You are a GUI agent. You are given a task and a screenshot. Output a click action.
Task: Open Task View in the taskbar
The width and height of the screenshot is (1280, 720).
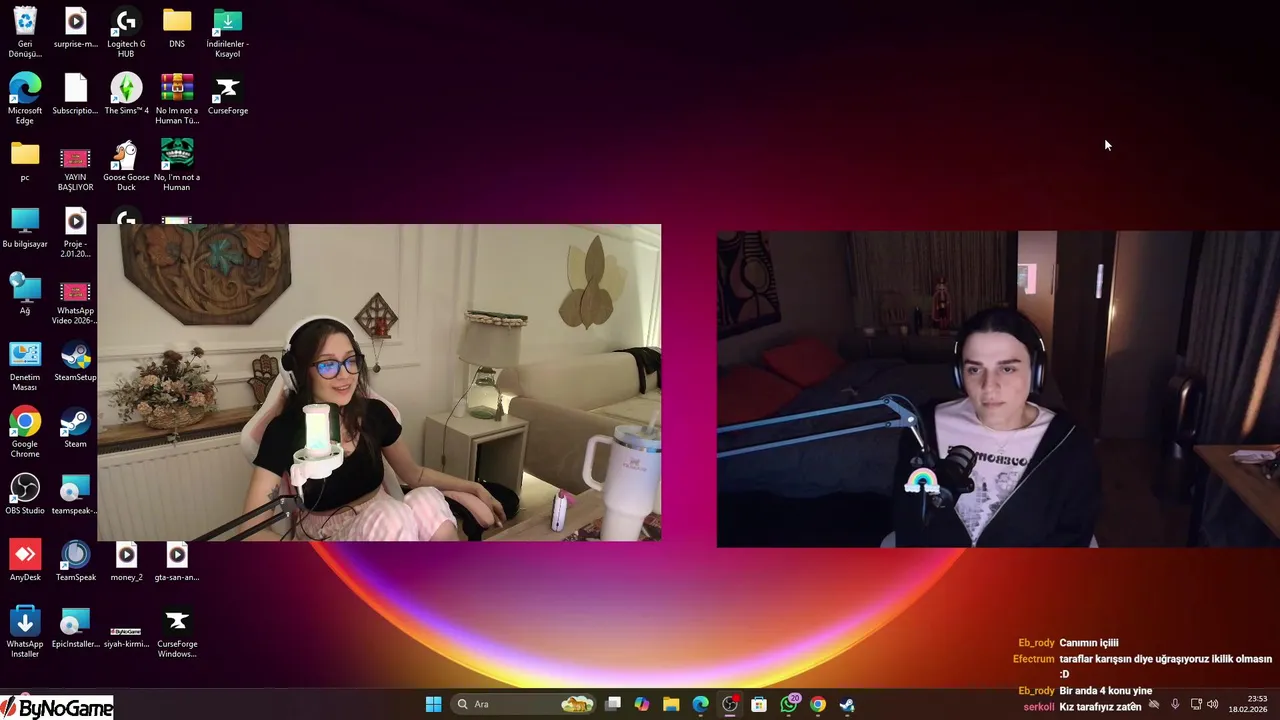point(613,704)
